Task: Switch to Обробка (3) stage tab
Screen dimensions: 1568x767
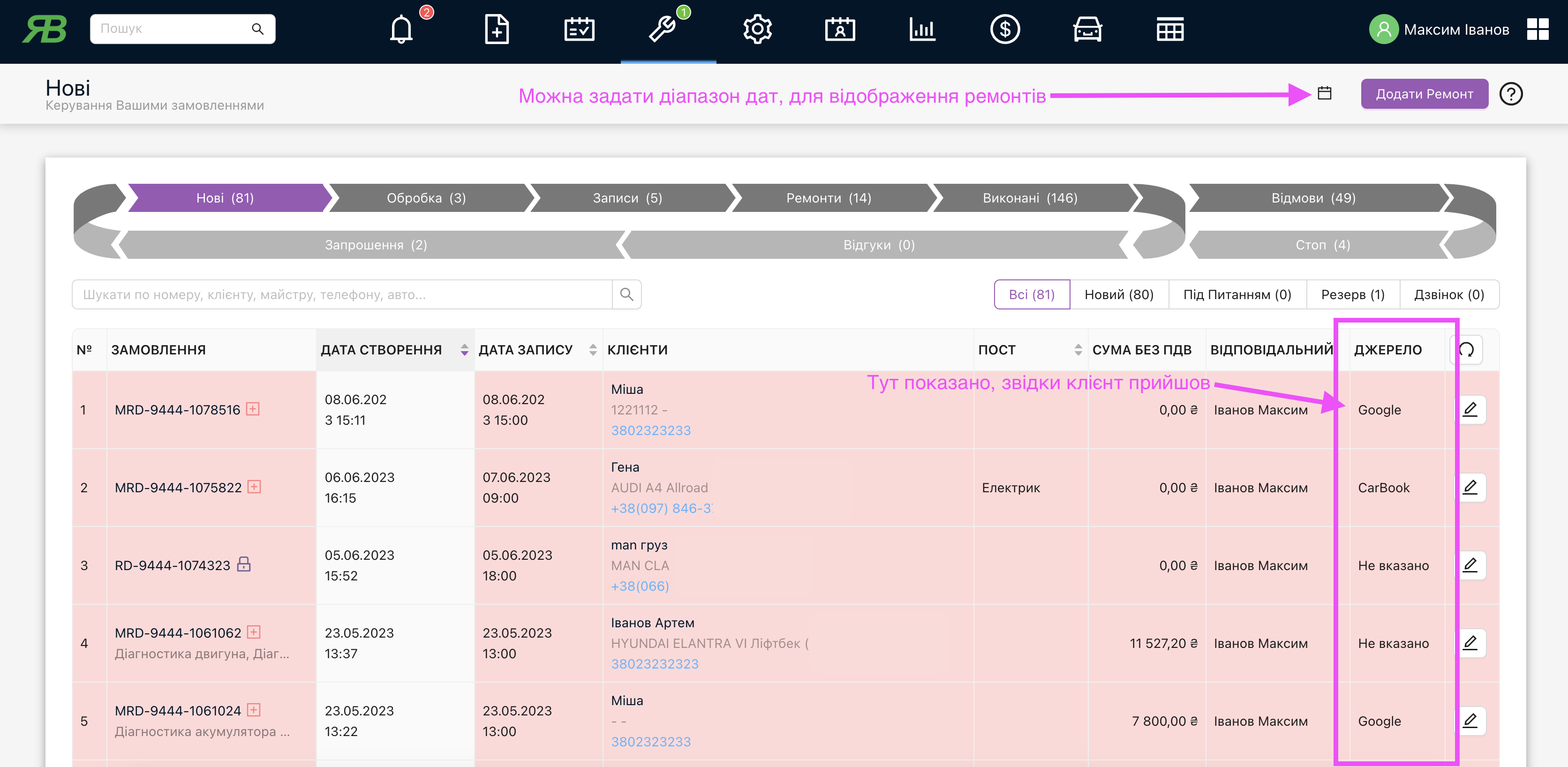Action: coord(426,198)
